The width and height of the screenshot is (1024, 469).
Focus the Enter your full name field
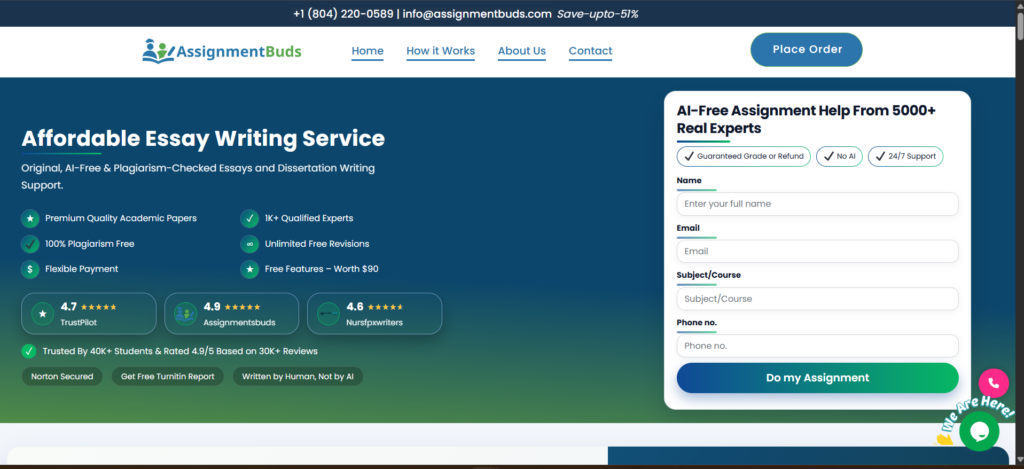pyautogui.click(x=818, y=204)
